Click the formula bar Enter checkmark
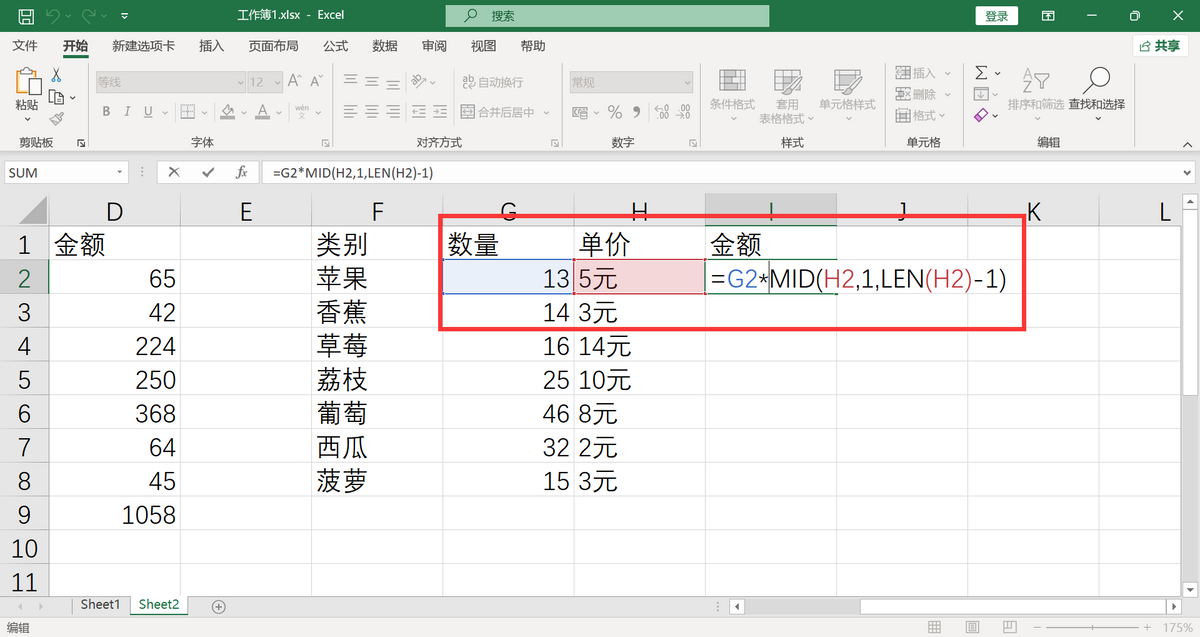Viewport: 1200px width, 637px height. tap(208, 172)
